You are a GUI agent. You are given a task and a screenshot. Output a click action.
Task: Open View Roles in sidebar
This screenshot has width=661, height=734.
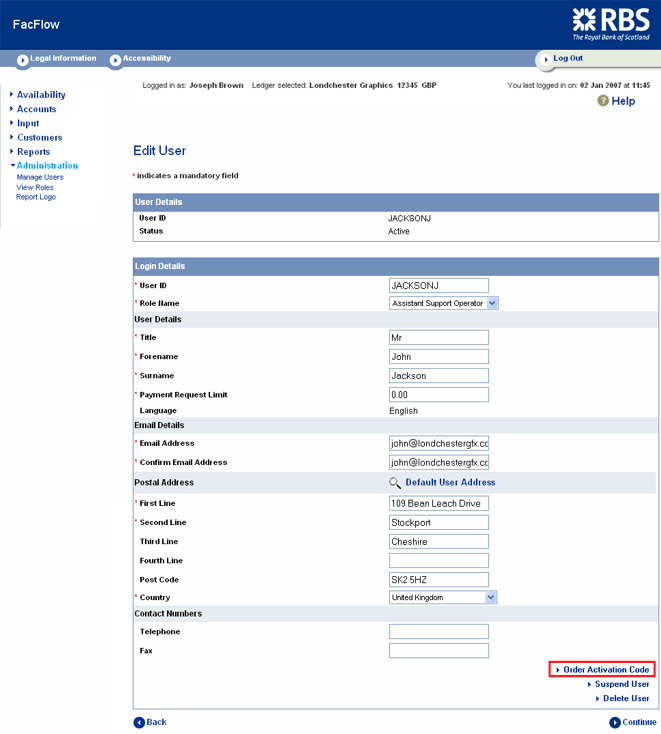click(35, 187)
